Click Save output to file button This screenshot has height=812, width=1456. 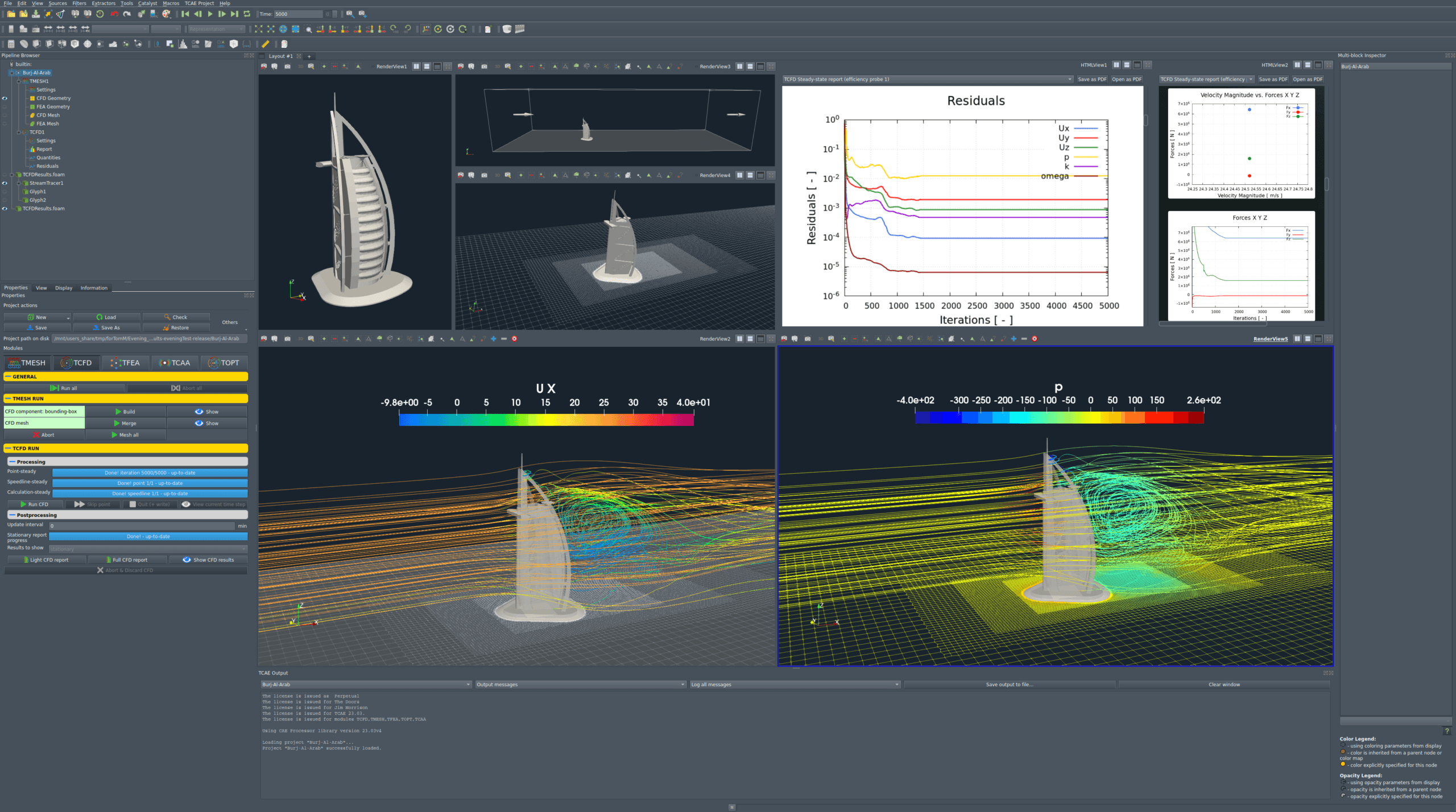tap(1009, 685)
